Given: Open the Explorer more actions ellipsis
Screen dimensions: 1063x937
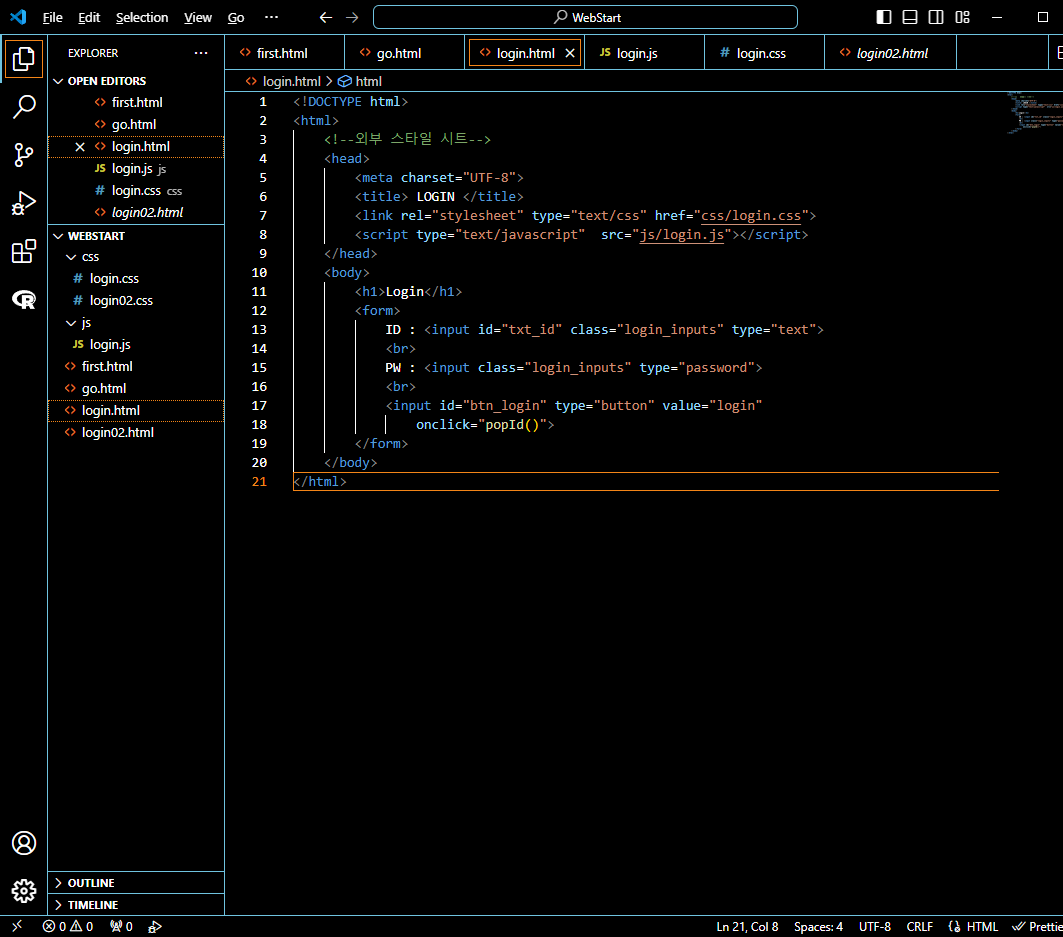Looking at the screenshot, I should (201, 53).
